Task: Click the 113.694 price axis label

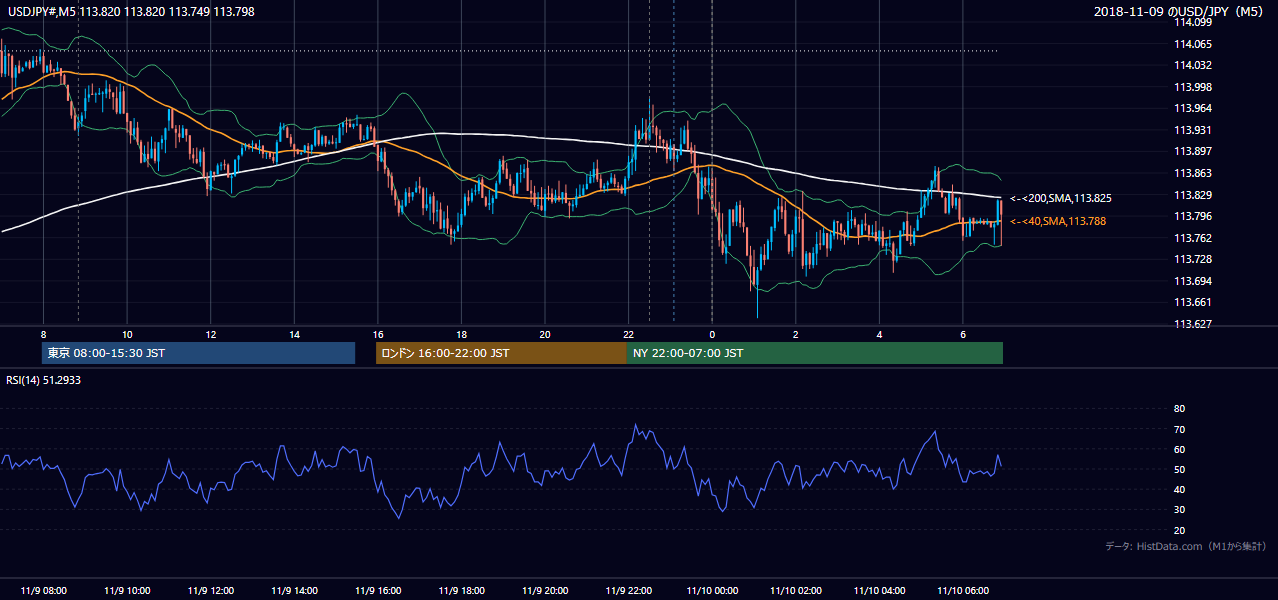Action: coord(1193,281)
